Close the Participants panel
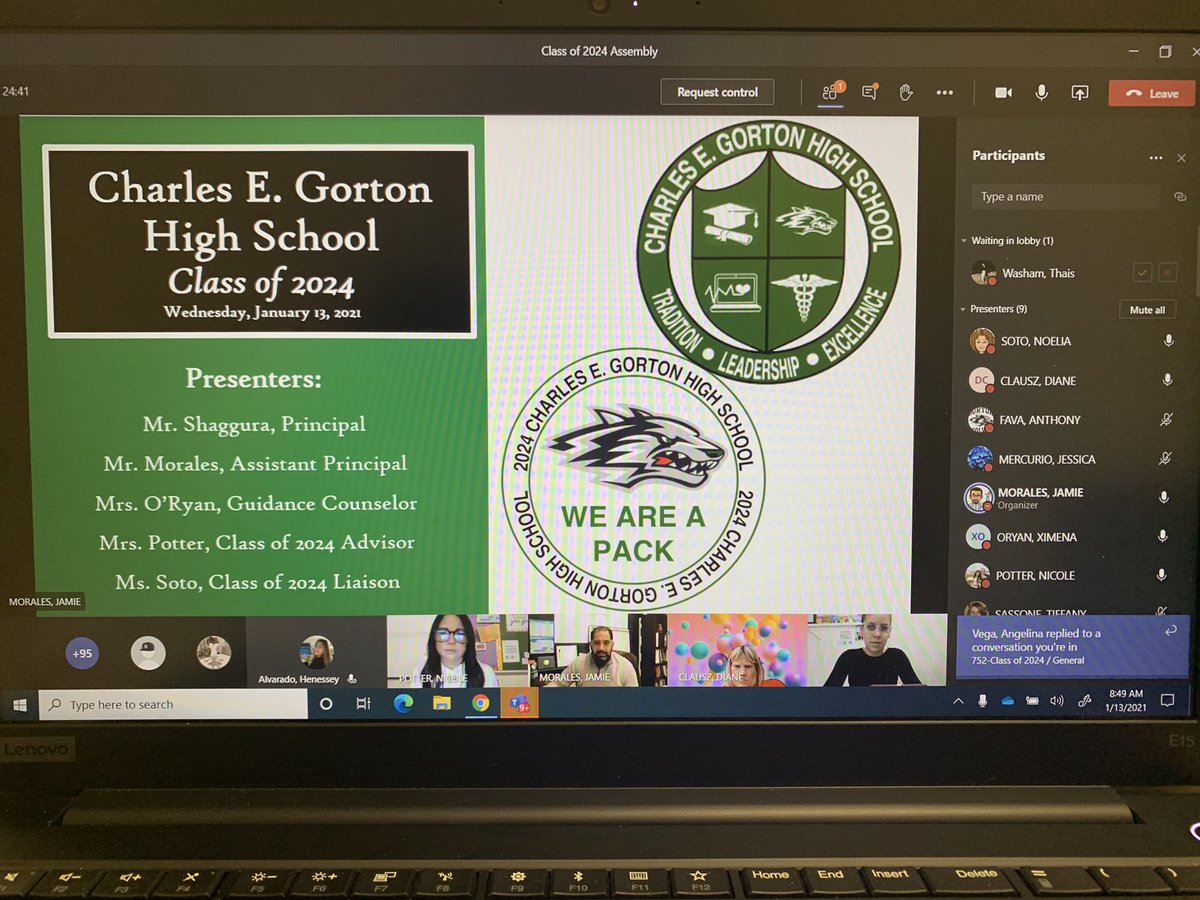The image size is (1200, 900). (x=1181, y=158)
